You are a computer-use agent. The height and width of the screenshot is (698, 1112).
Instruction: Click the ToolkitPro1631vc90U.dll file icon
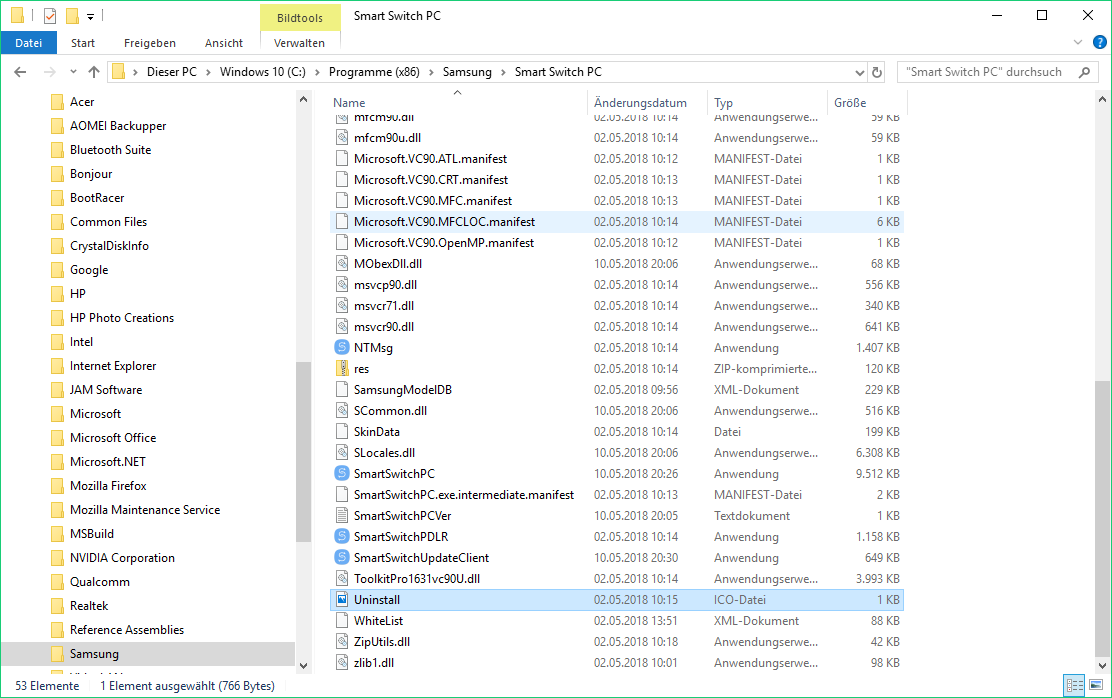point(342,579)
